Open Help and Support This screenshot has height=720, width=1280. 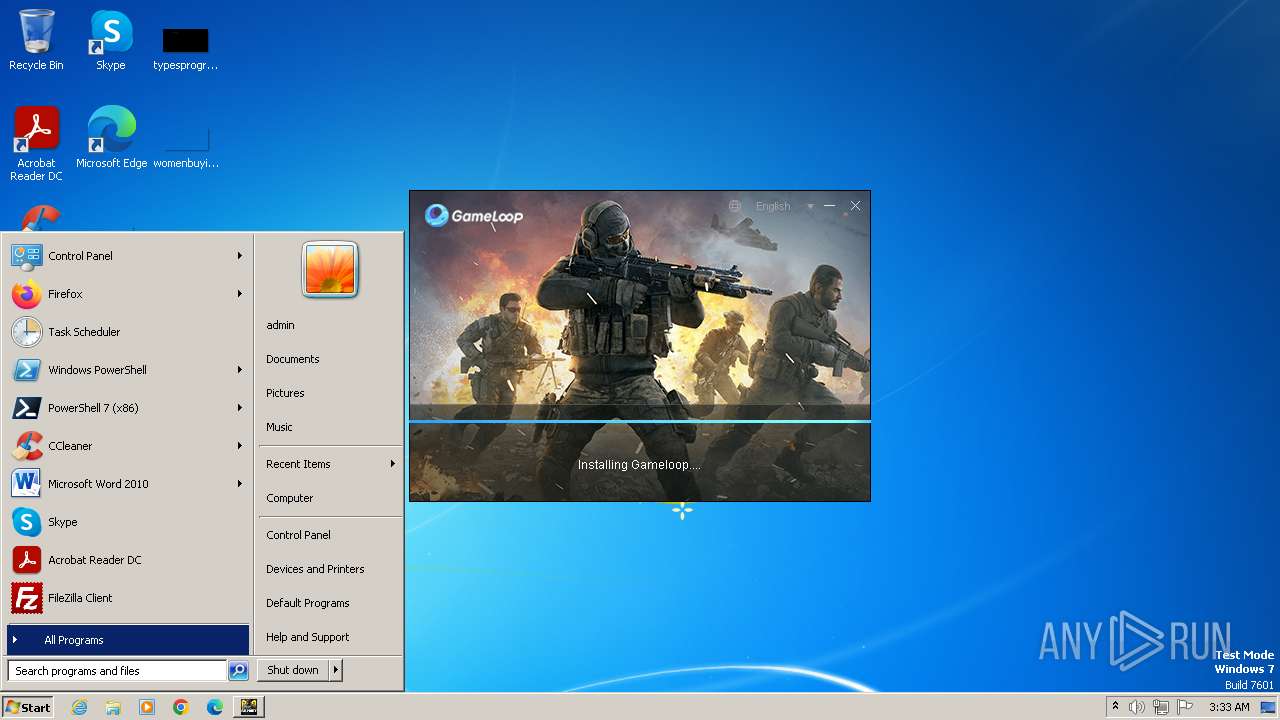click(x=330, y=637)
